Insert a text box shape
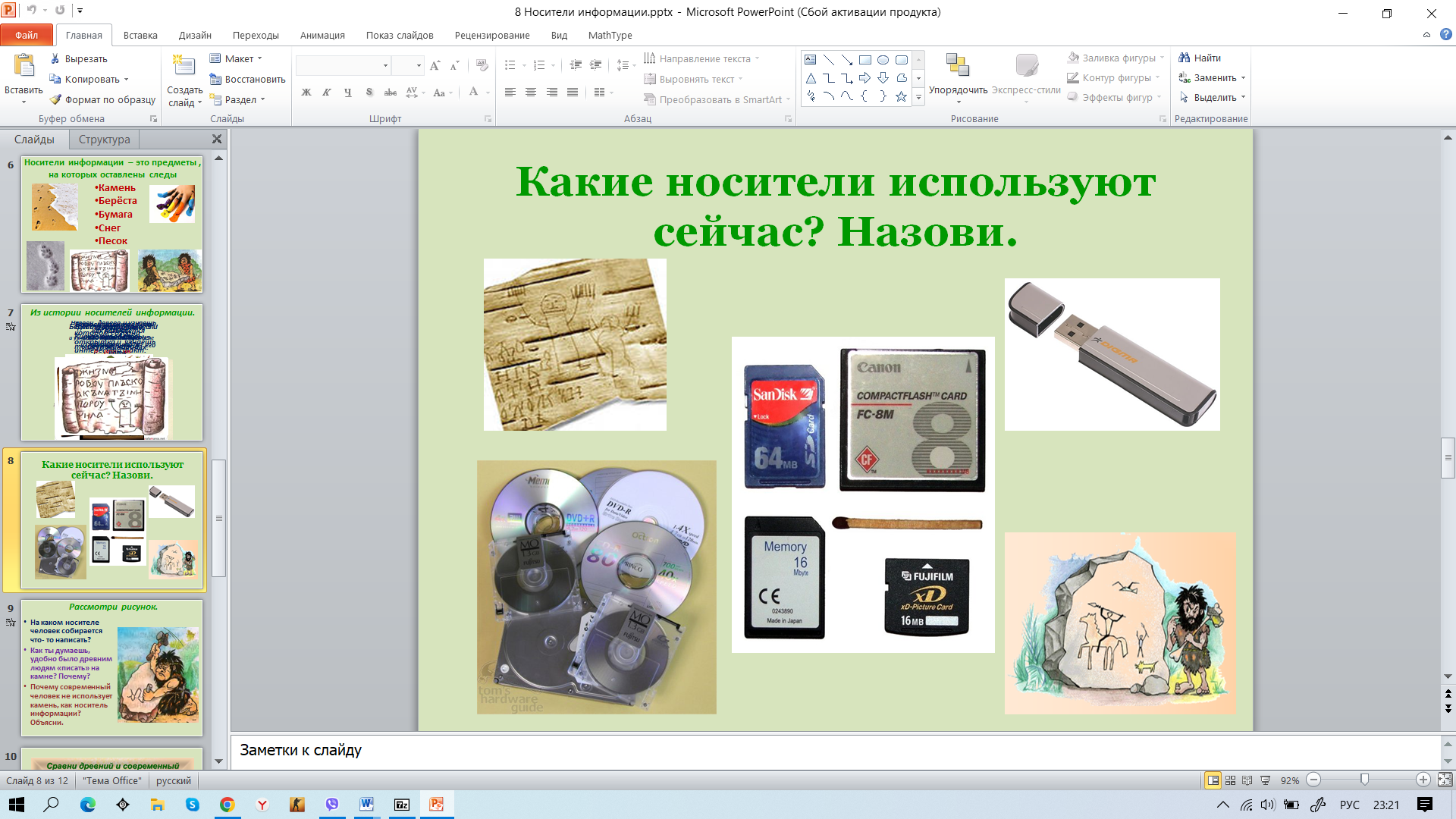 coord(811,60)
